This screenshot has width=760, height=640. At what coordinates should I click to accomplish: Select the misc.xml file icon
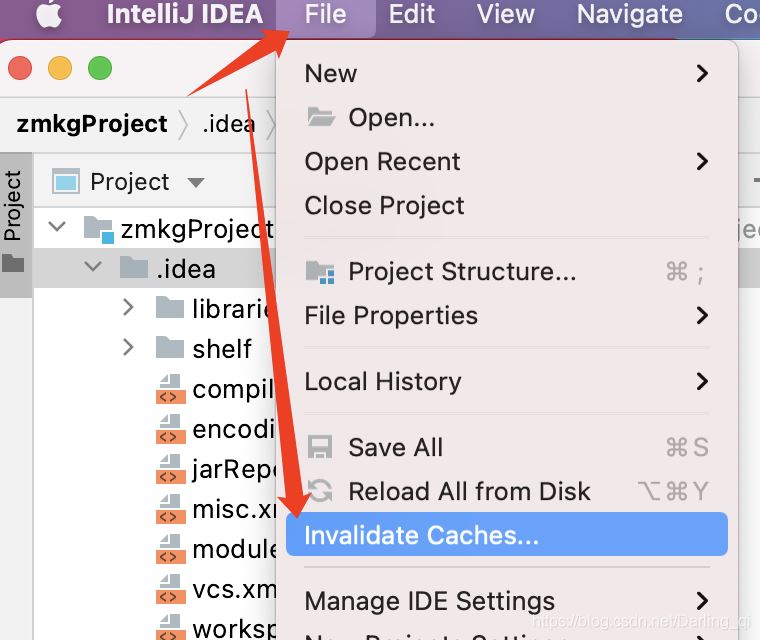coord(171,509)
